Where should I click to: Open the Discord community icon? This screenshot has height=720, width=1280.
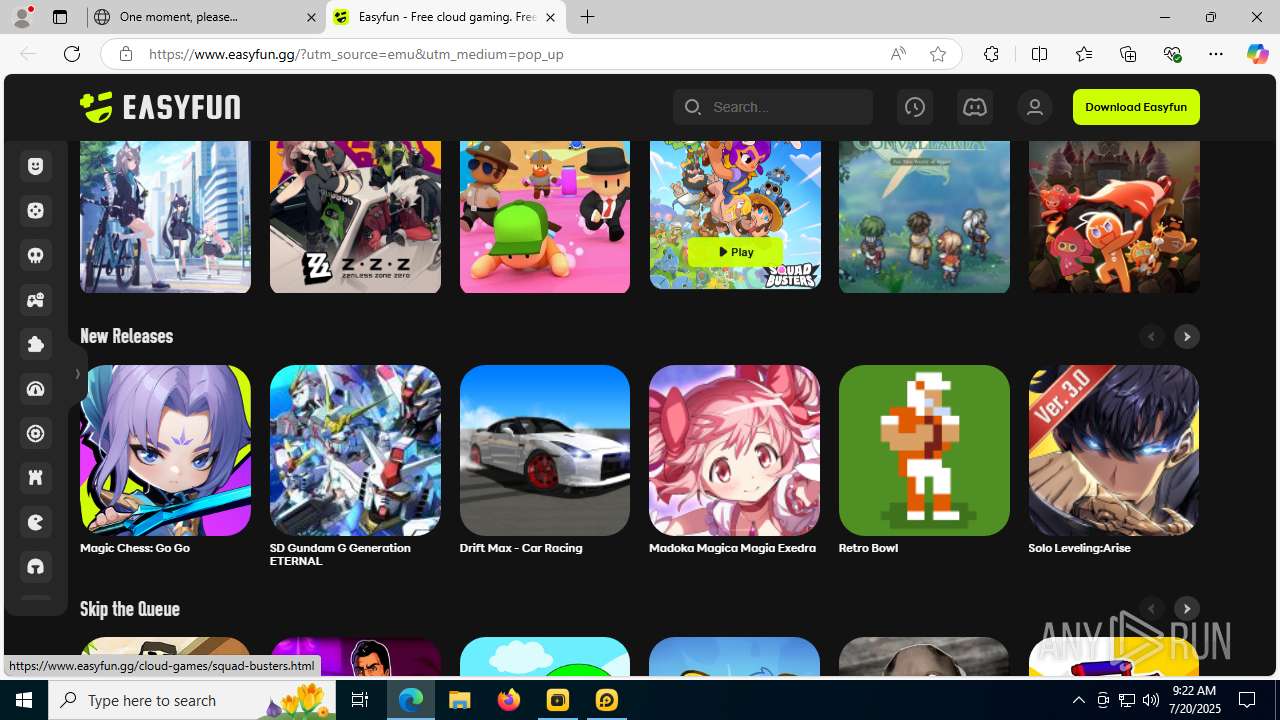point(974,107)
